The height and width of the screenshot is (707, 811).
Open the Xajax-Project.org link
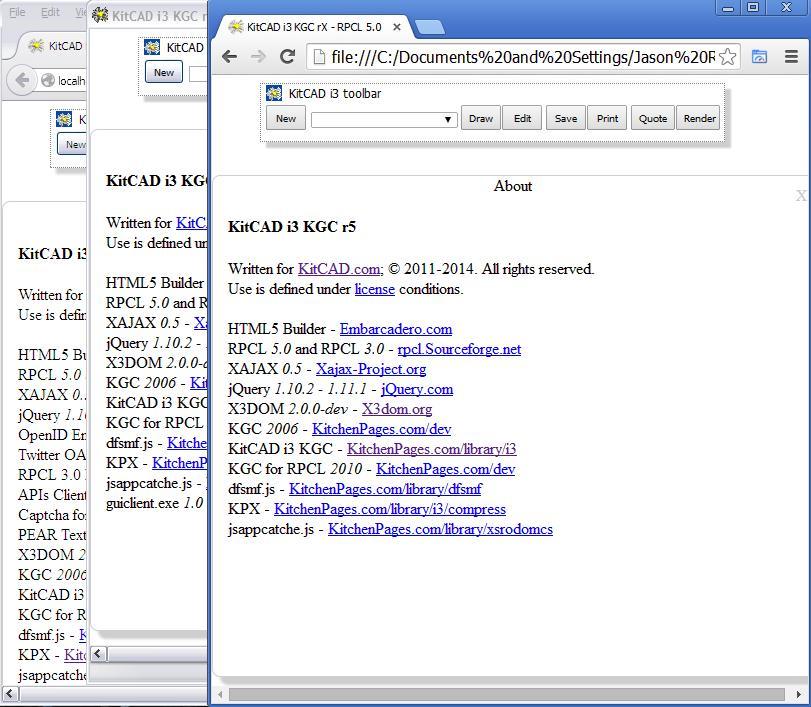tap(371, 369)
